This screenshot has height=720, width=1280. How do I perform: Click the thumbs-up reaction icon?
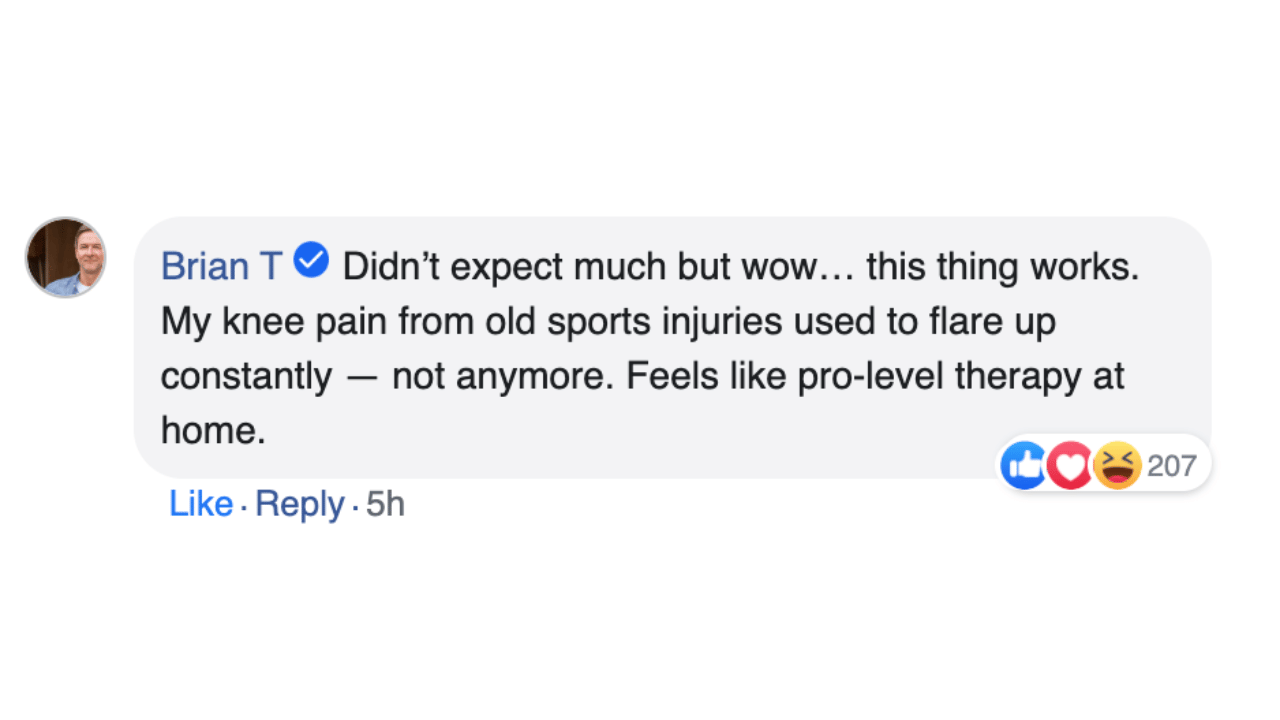point(1023,465)
